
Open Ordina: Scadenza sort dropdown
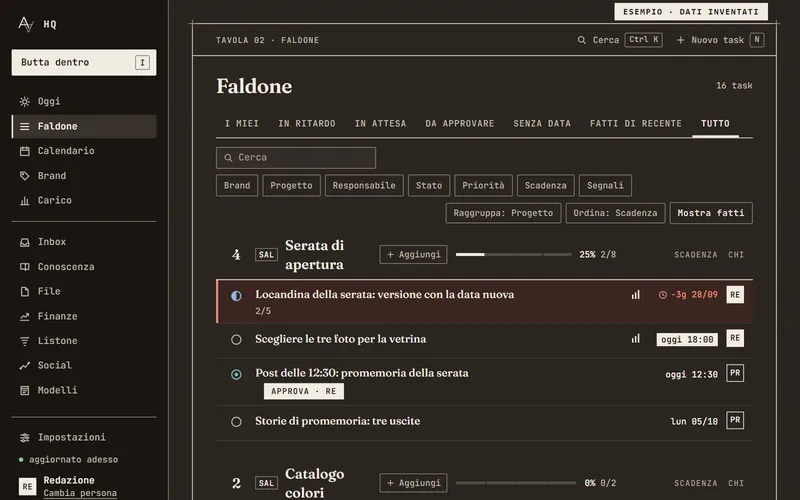[615, 213]
